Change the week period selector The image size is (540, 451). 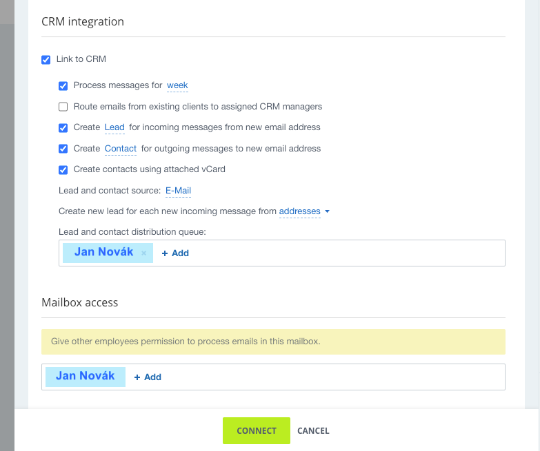(177, 85)
